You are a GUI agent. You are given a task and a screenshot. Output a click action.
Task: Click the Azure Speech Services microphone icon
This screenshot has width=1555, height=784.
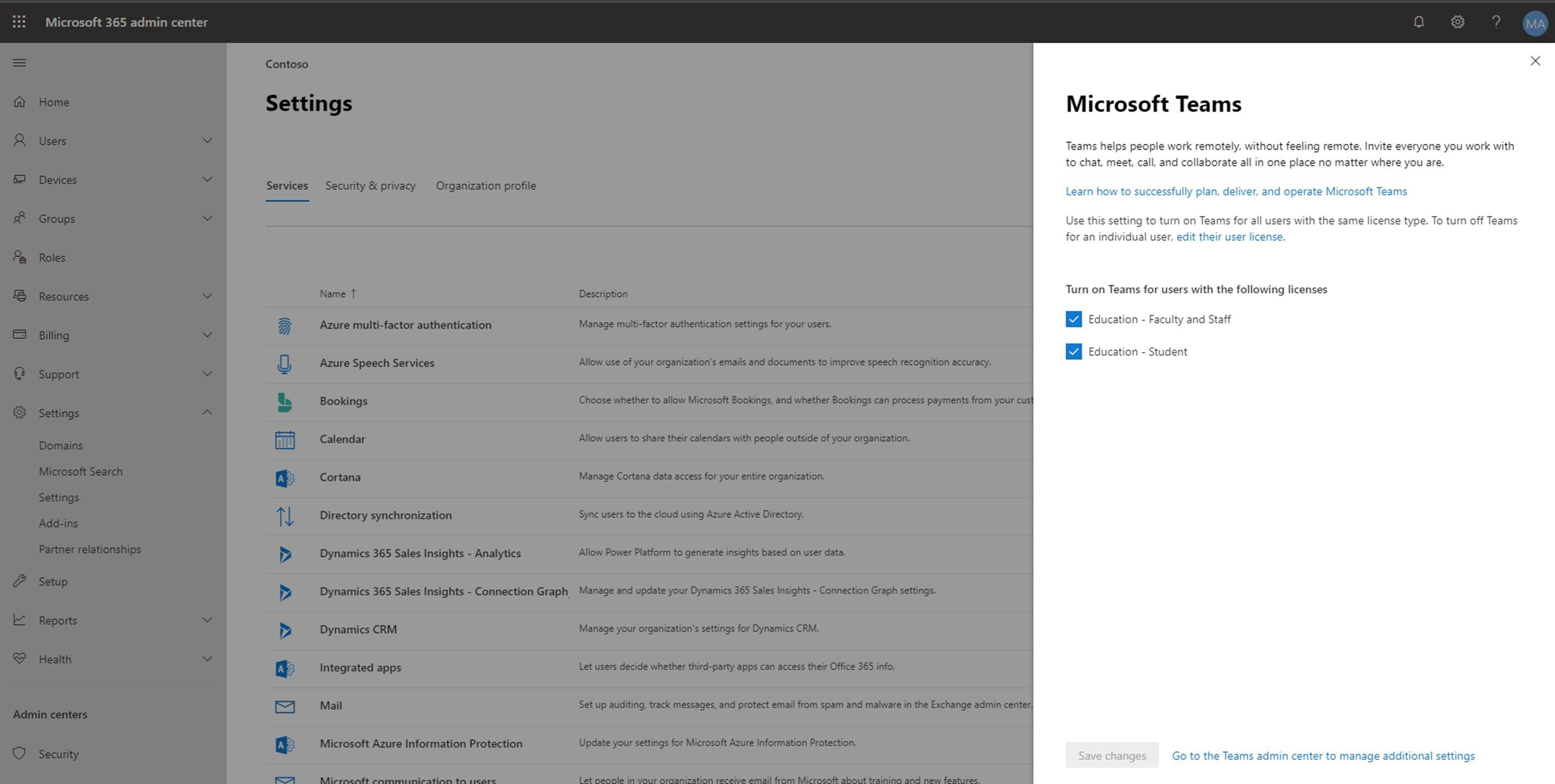point(285,363)
